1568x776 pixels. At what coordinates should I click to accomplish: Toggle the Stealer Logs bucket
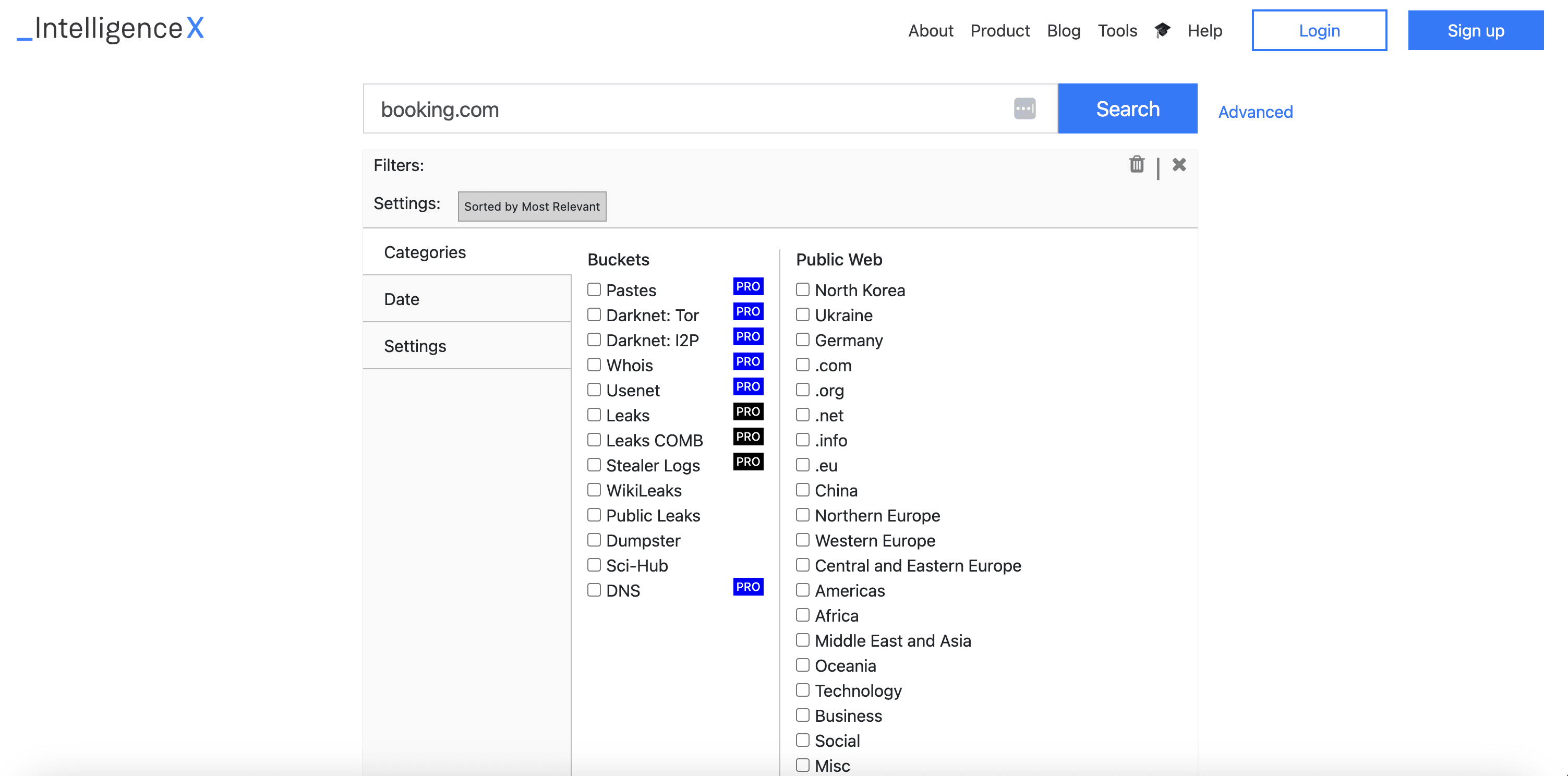[594, 464]
